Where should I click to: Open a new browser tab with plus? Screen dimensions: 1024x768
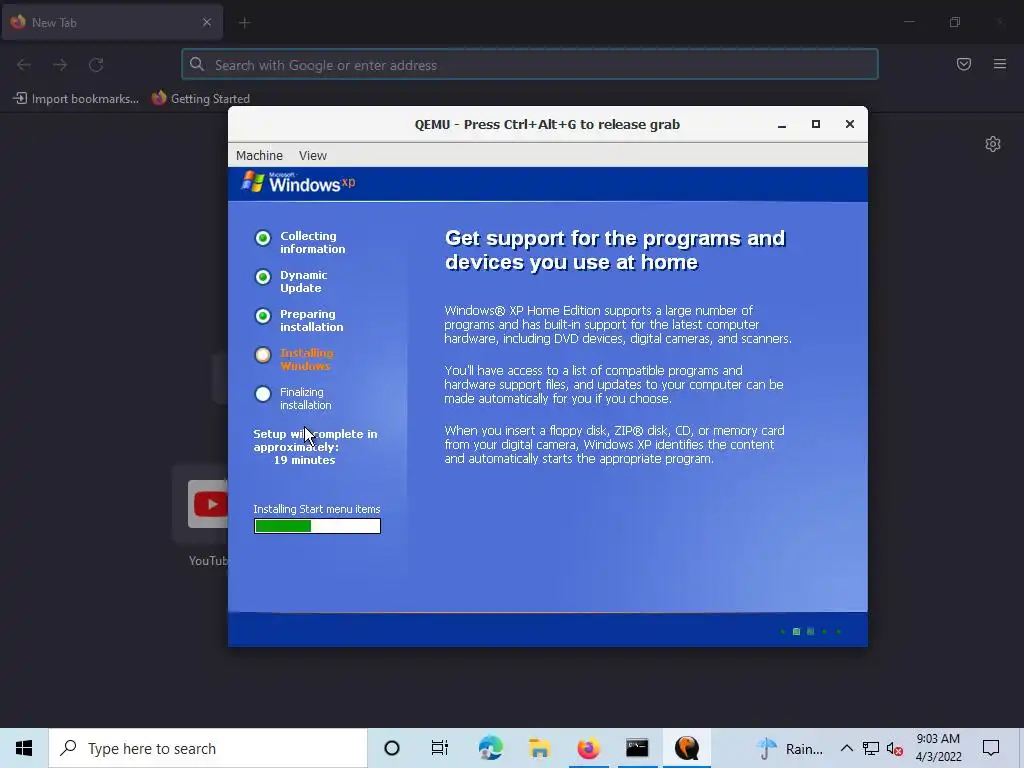tap(244, 23)
